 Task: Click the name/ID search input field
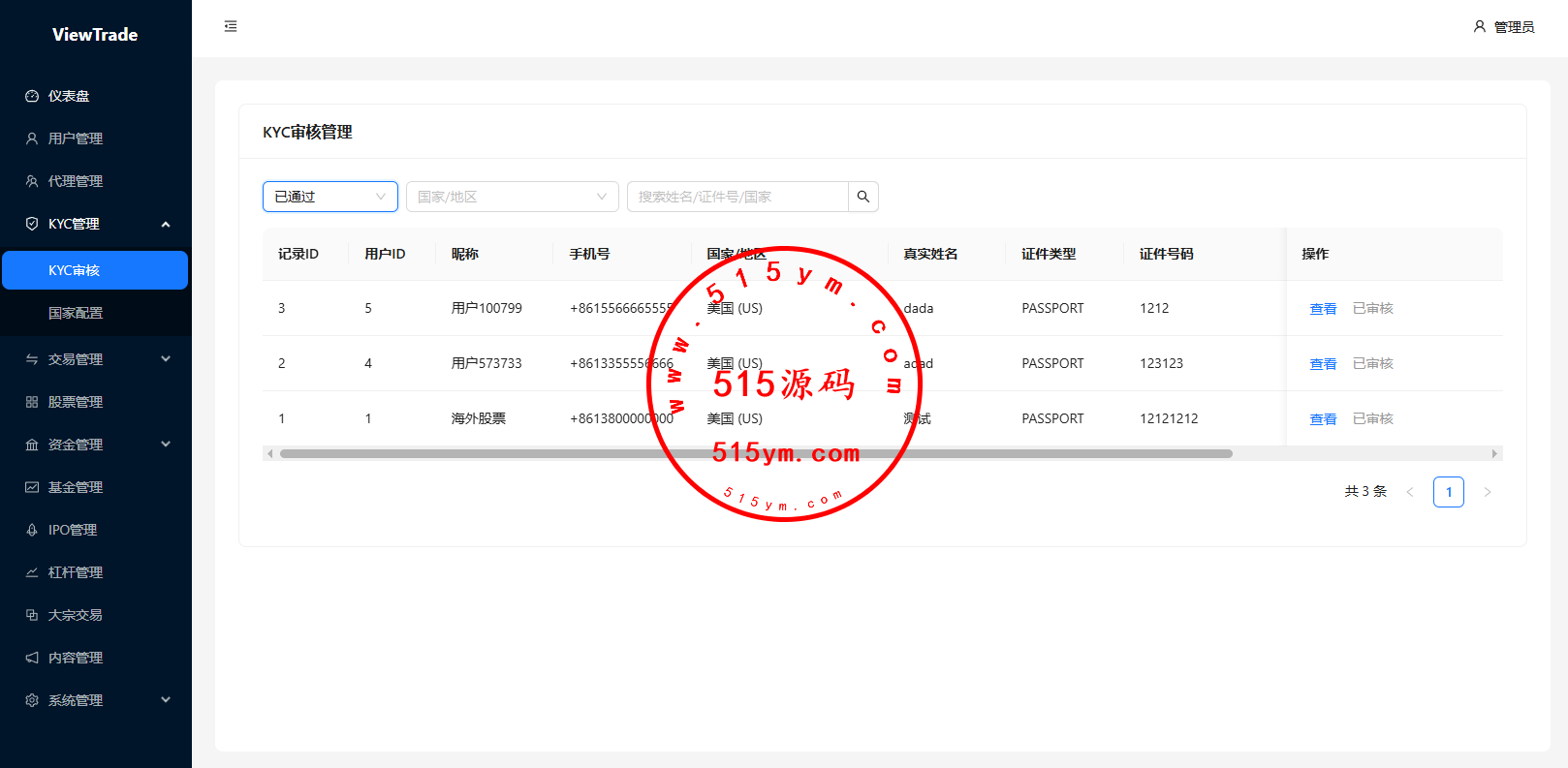click(x=737, y=197)
